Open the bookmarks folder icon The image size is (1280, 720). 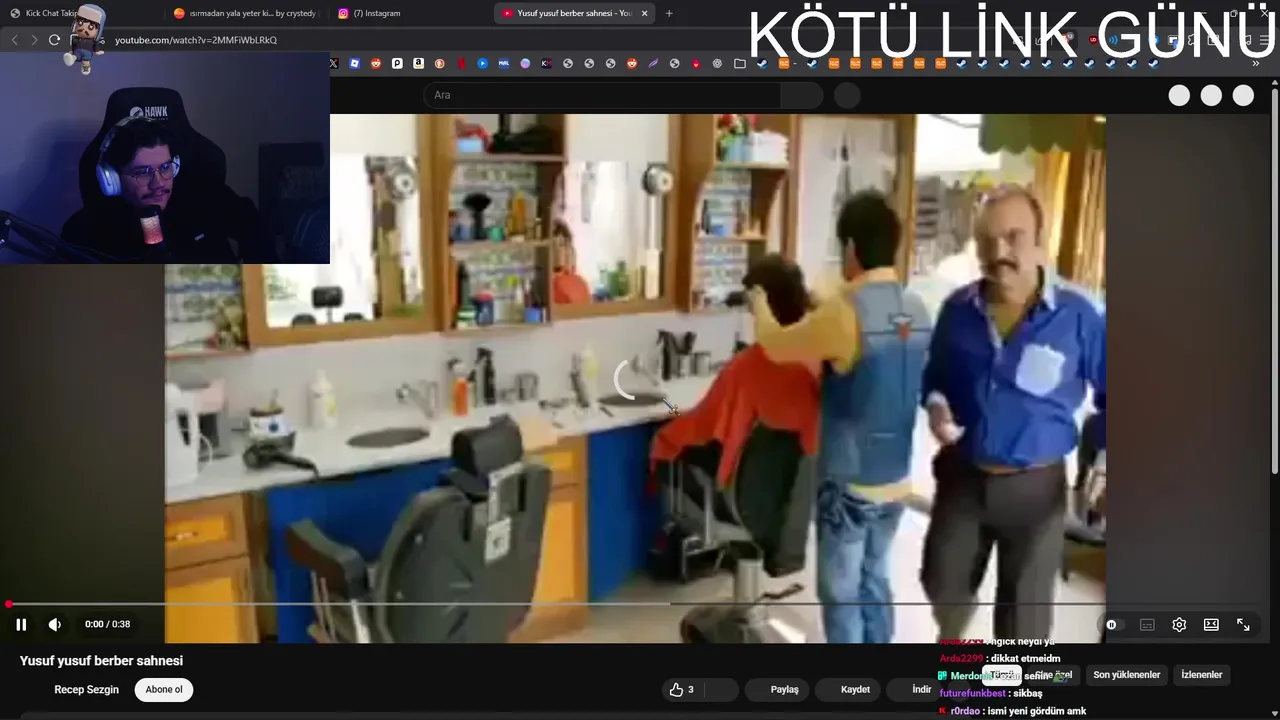pos(740,63)
